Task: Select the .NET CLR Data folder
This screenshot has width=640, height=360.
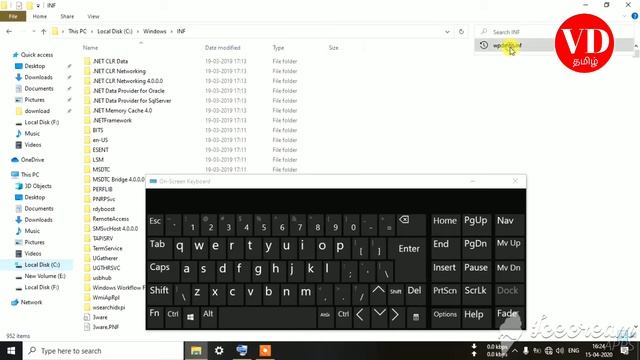Action: click(x=110, y=61)
